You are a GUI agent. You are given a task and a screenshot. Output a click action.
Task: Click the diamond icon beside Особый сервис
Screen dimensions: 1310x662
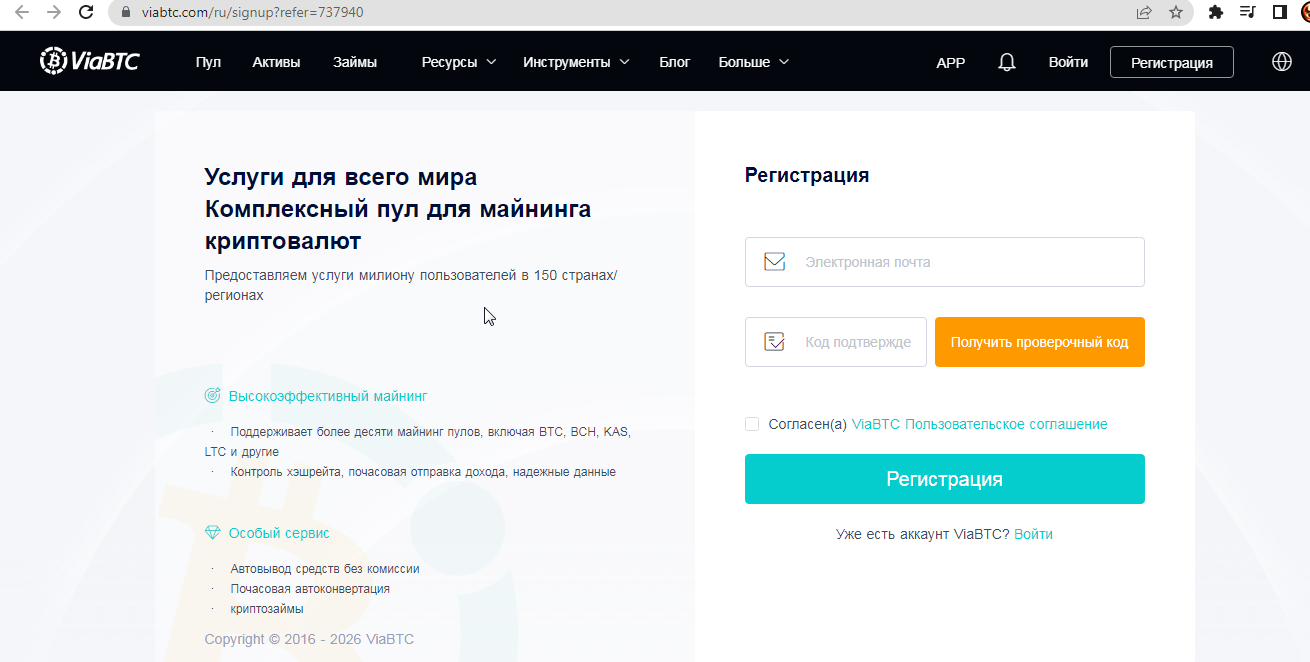[x=212, y=533]
